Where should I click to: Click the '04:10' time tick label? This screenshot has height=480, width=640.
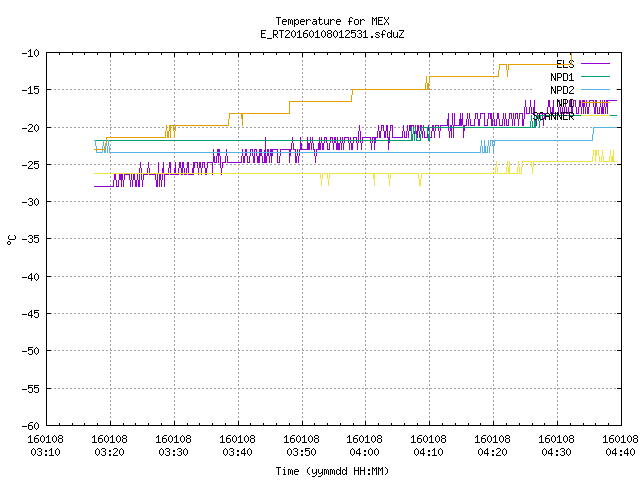coord(429,452)
